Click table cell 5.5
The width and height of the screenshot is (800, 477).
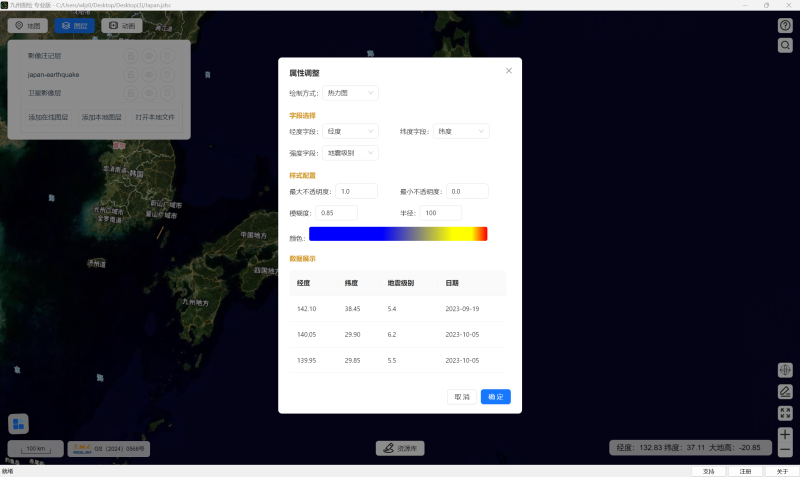pos(392,360)
